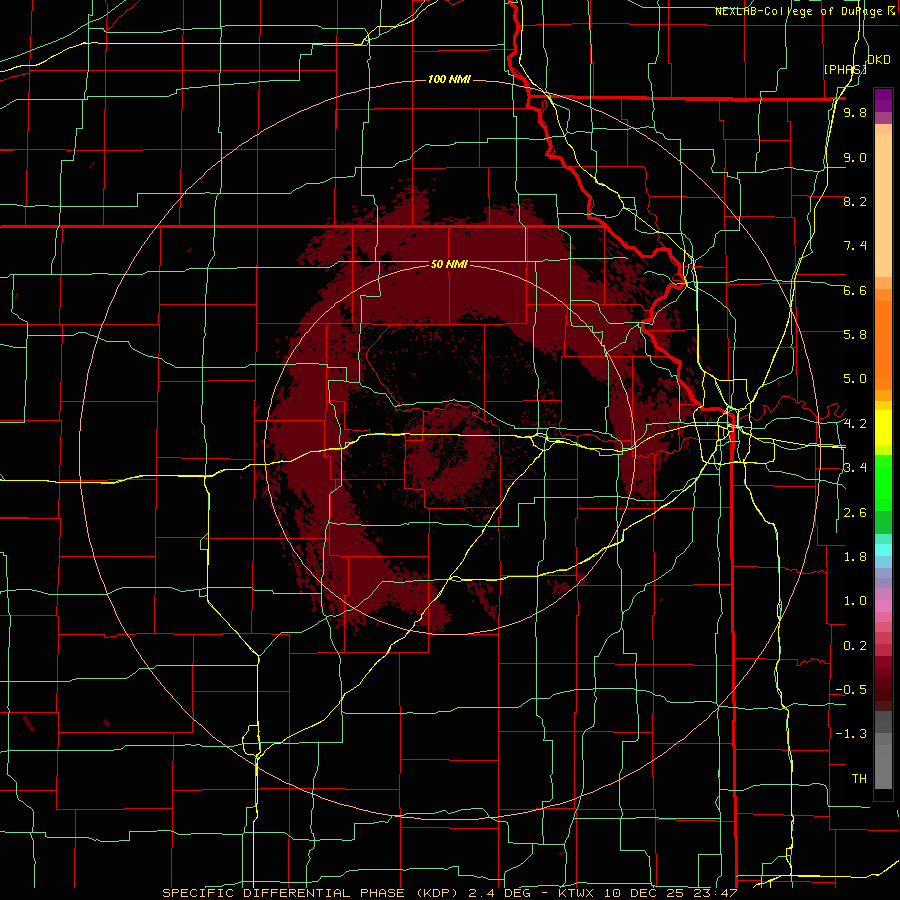This screenshot has width=900, height=900.
Task: Click the 5.8 value on the scale
Action: tap(855, 335)
